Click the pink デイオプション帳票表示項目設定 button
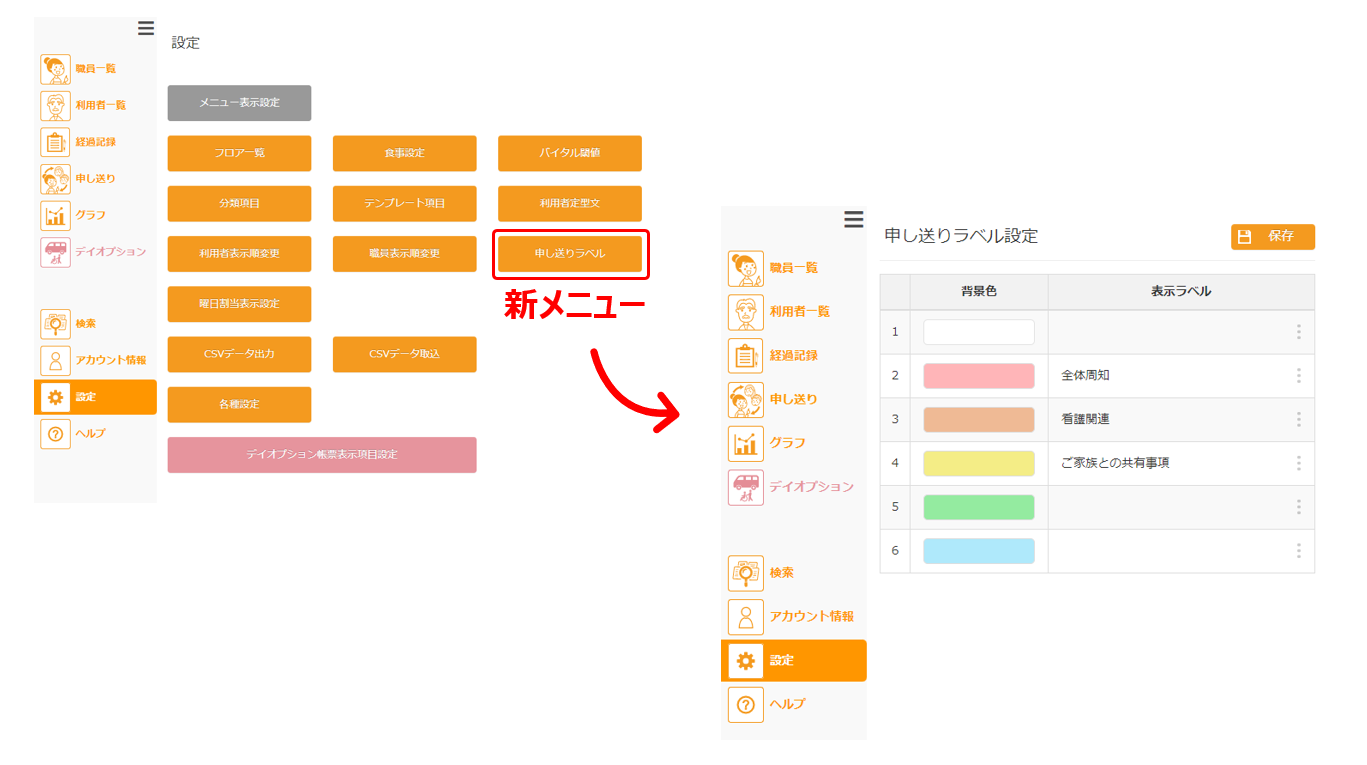1367x765 pixels. point(322,455)
